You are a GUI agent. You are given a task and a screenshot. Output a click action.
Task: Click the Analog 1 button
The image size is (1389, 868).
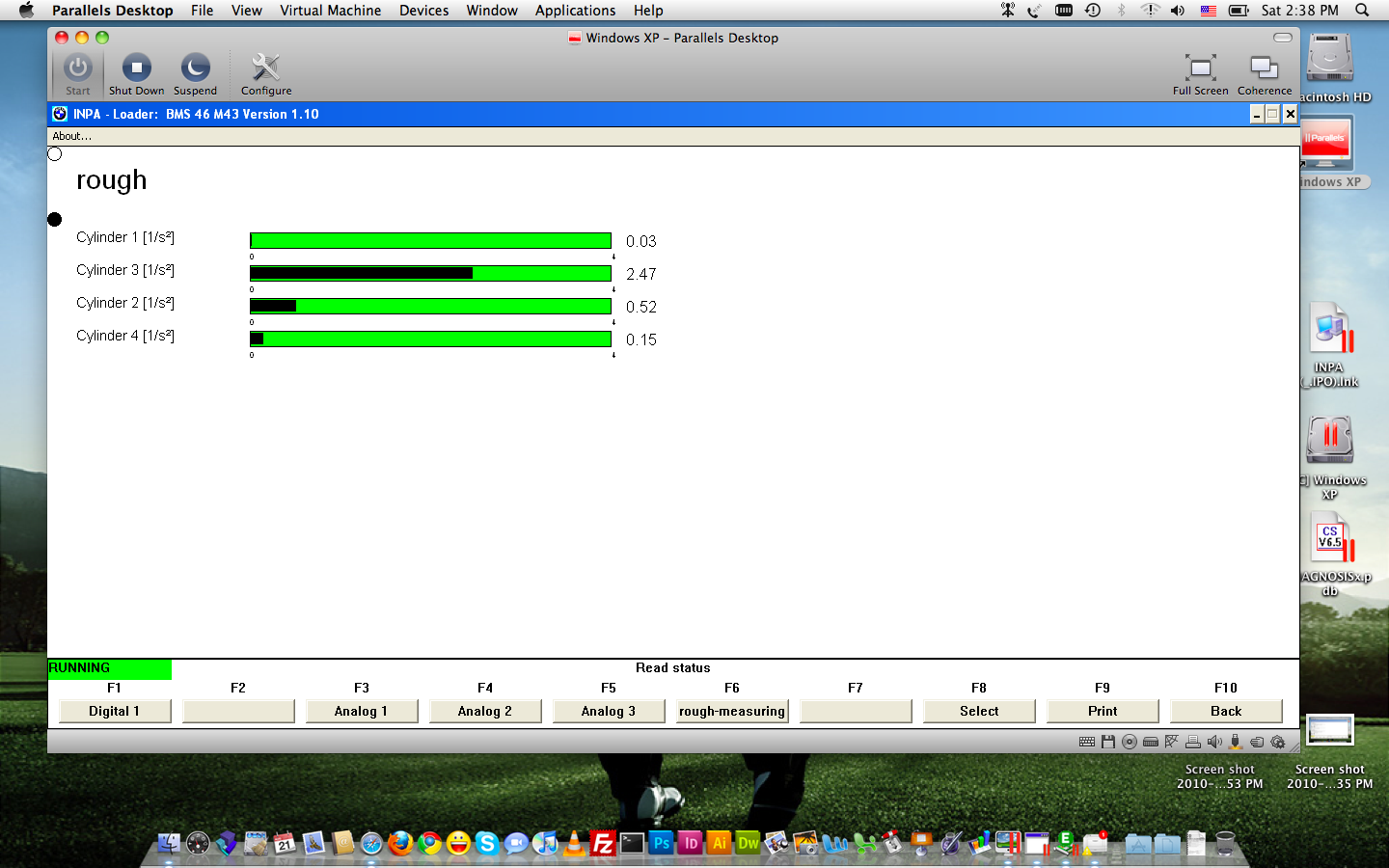(x=362, y=711)
